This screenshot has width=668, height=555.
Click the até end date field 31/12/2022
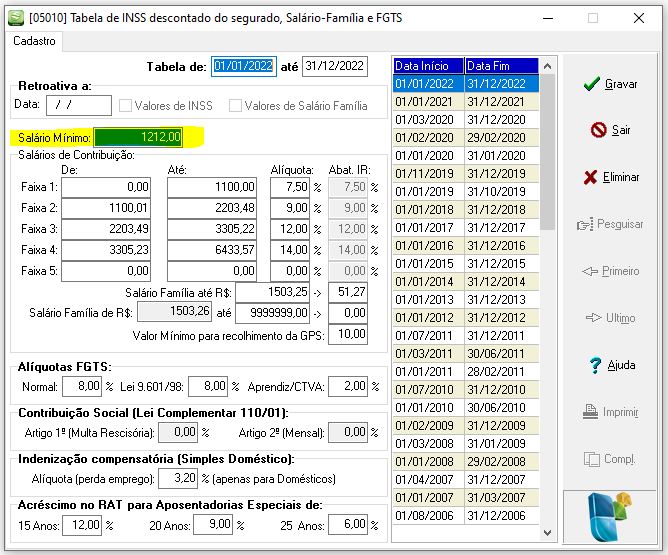coord(335,66)
